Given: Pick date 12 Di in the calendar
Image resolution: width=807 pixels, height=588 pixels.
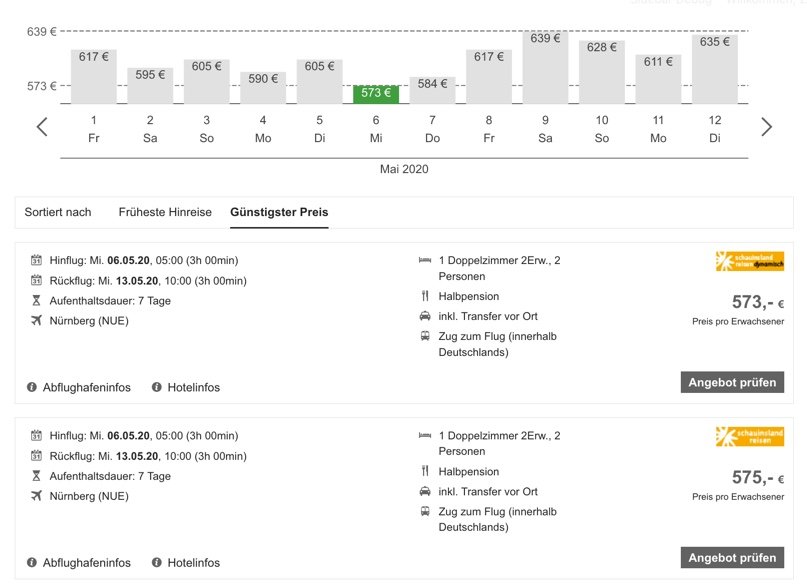Looking at the screenshot, I should pos(715,128).
